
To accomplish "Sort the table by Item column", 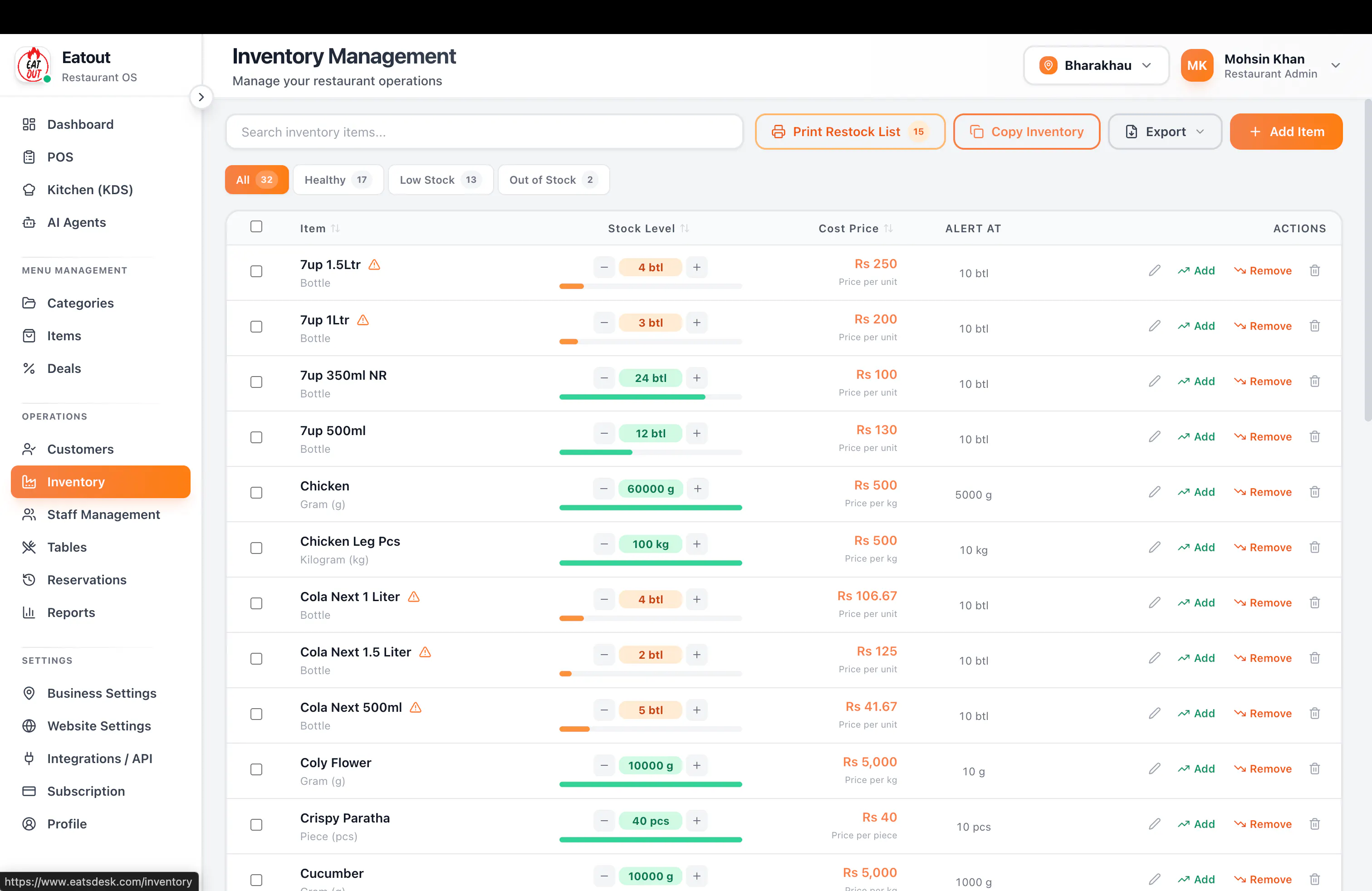I will [x=320, y=228].
